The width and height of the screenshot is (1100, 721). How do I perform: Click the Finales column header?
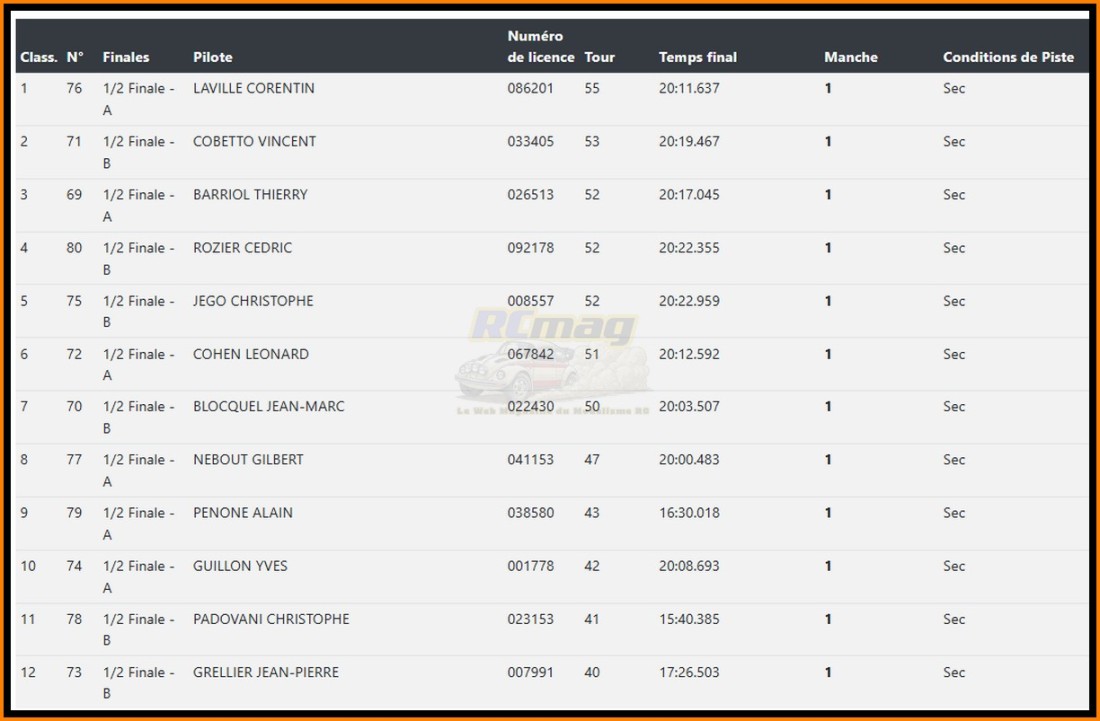click(126, 57)
